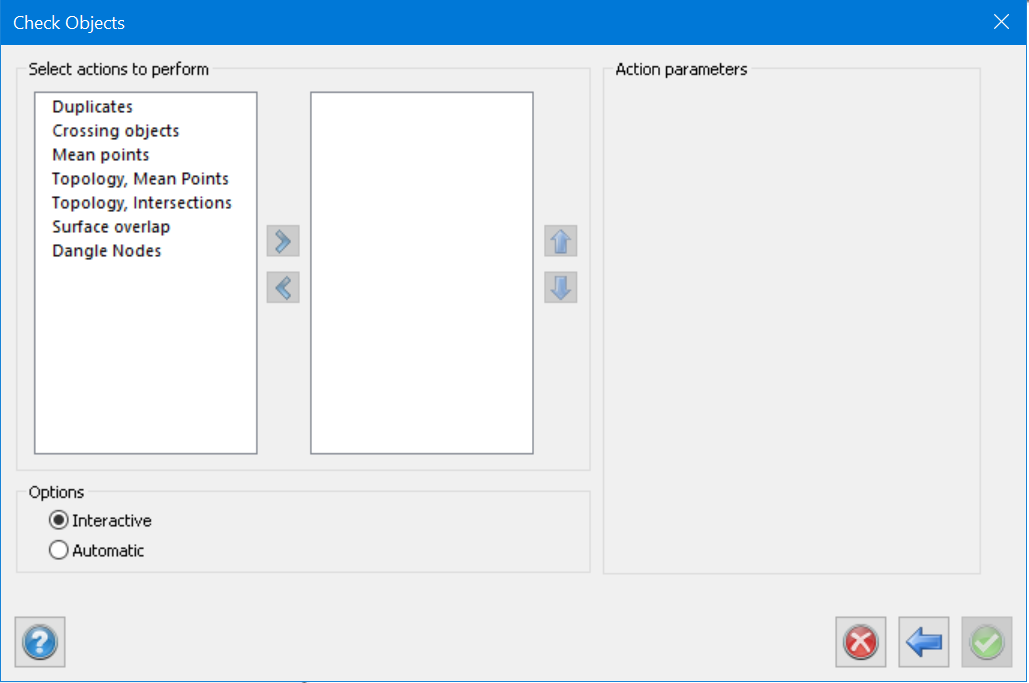Image resolution: width=1029 pixels, height=683 pixels.
Task: Confirm with the green checkmark button
Action: coord(987,642)
